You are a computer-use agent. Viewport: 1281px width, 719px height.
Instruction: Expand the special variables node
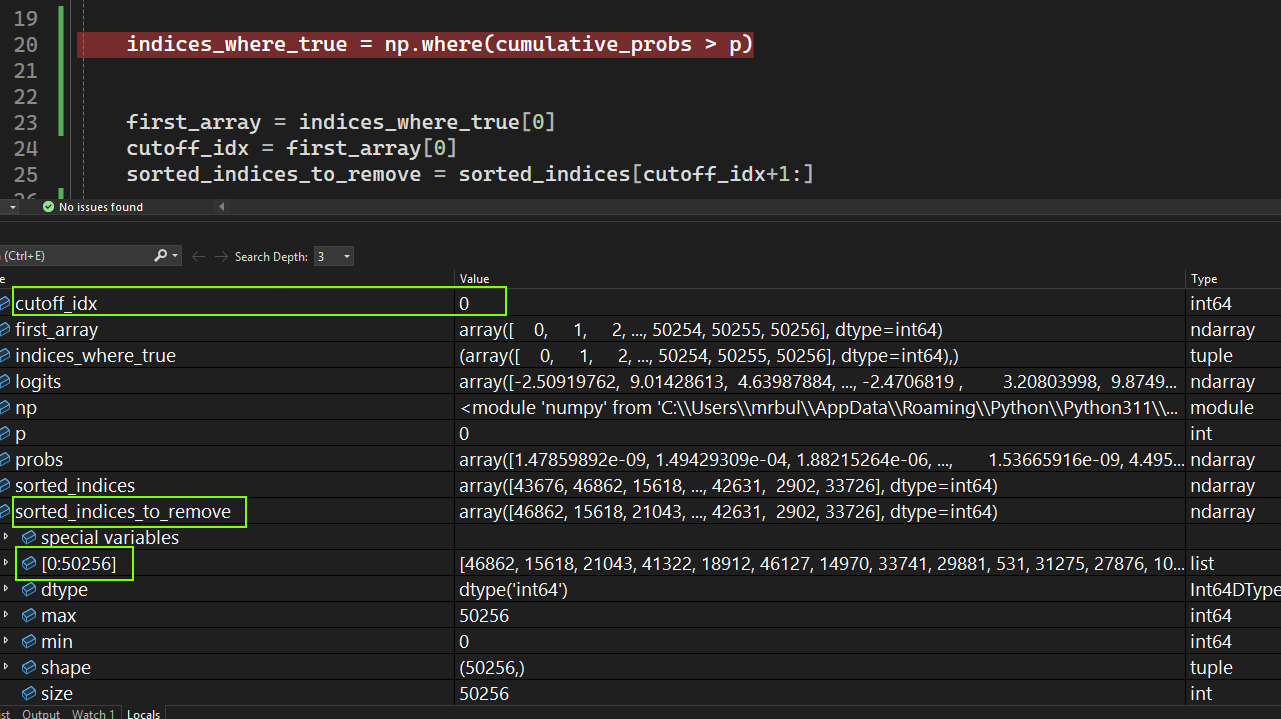pyautogui.click(x=7, y=538)
